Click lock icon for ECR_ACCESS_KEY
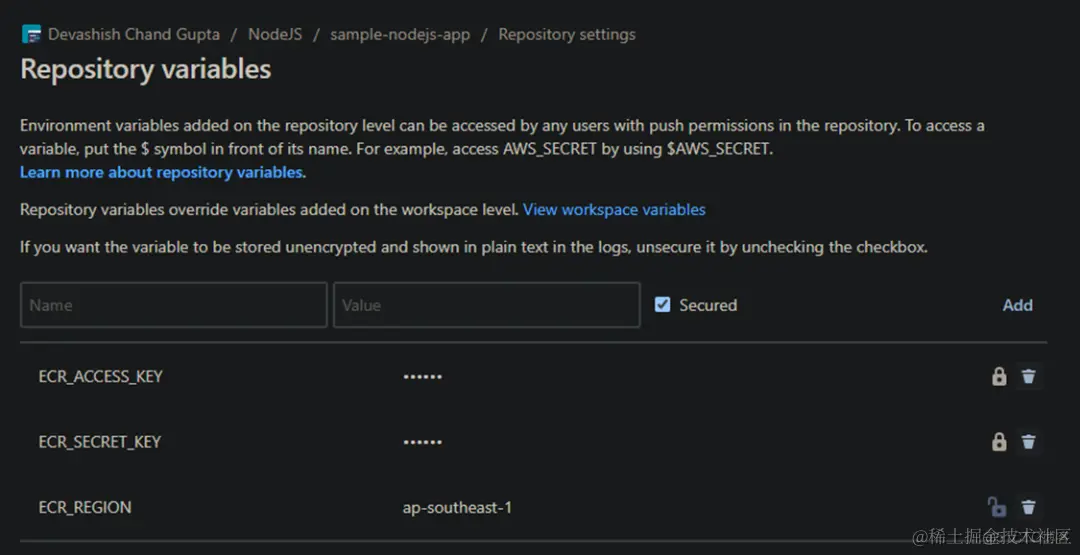This screenshot has width=1080, height=555. point(999,376)
